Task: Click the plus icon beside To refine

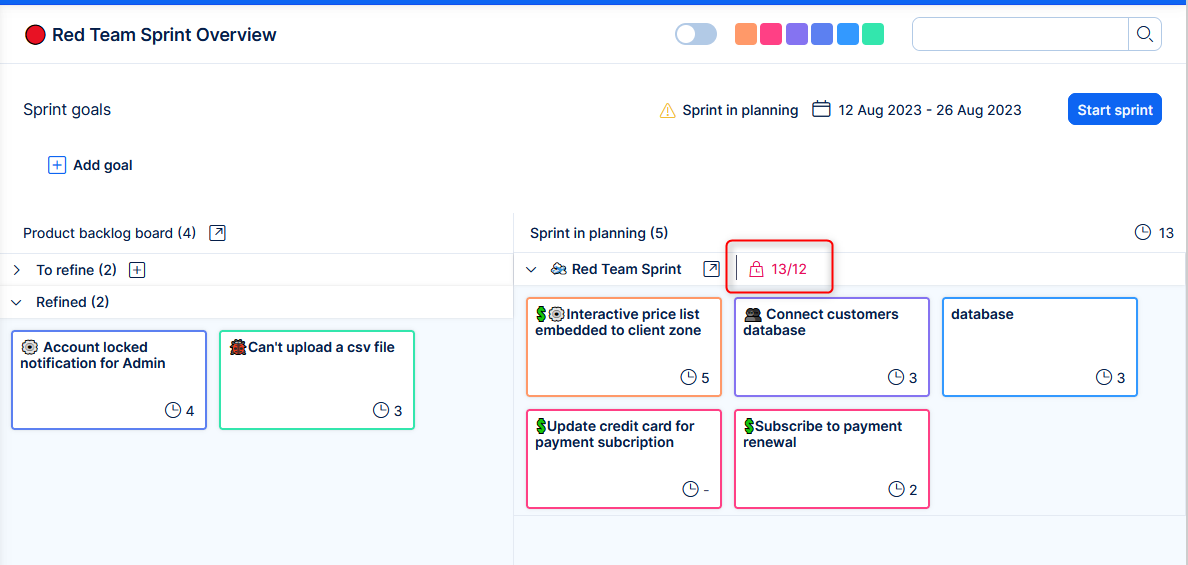Action: (x=138, y=270)
